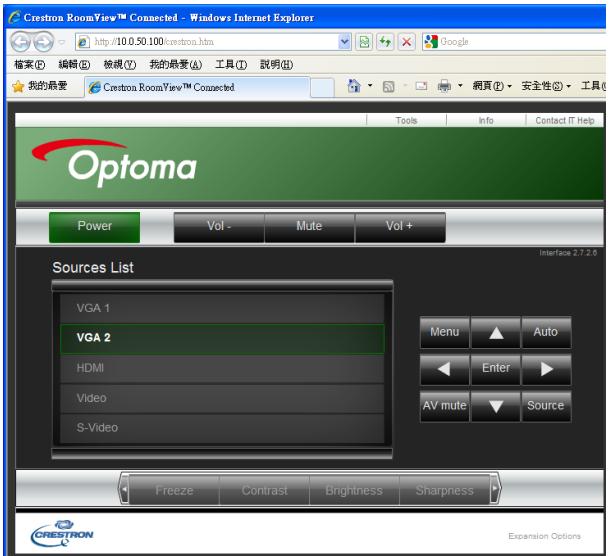Click the Google search provider icon

tap(431, 42)
